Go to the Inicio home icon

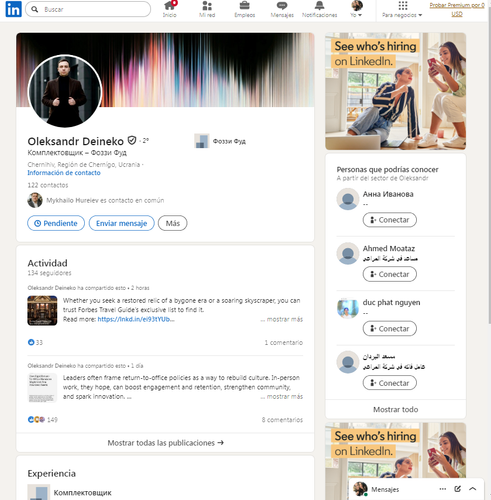(170, 9)
